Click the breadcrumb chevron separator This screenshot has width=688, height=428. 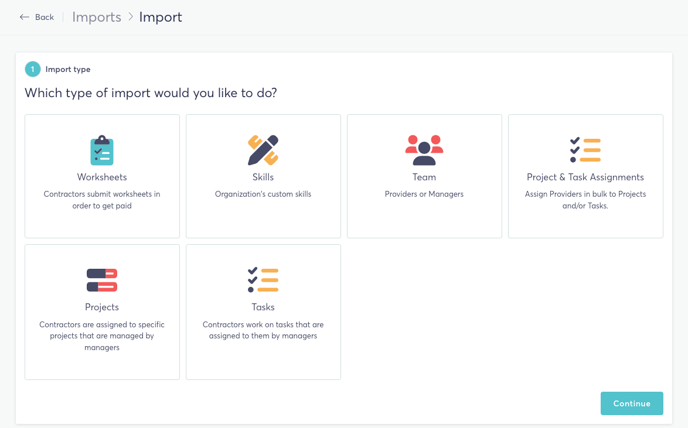pos(130,17)
